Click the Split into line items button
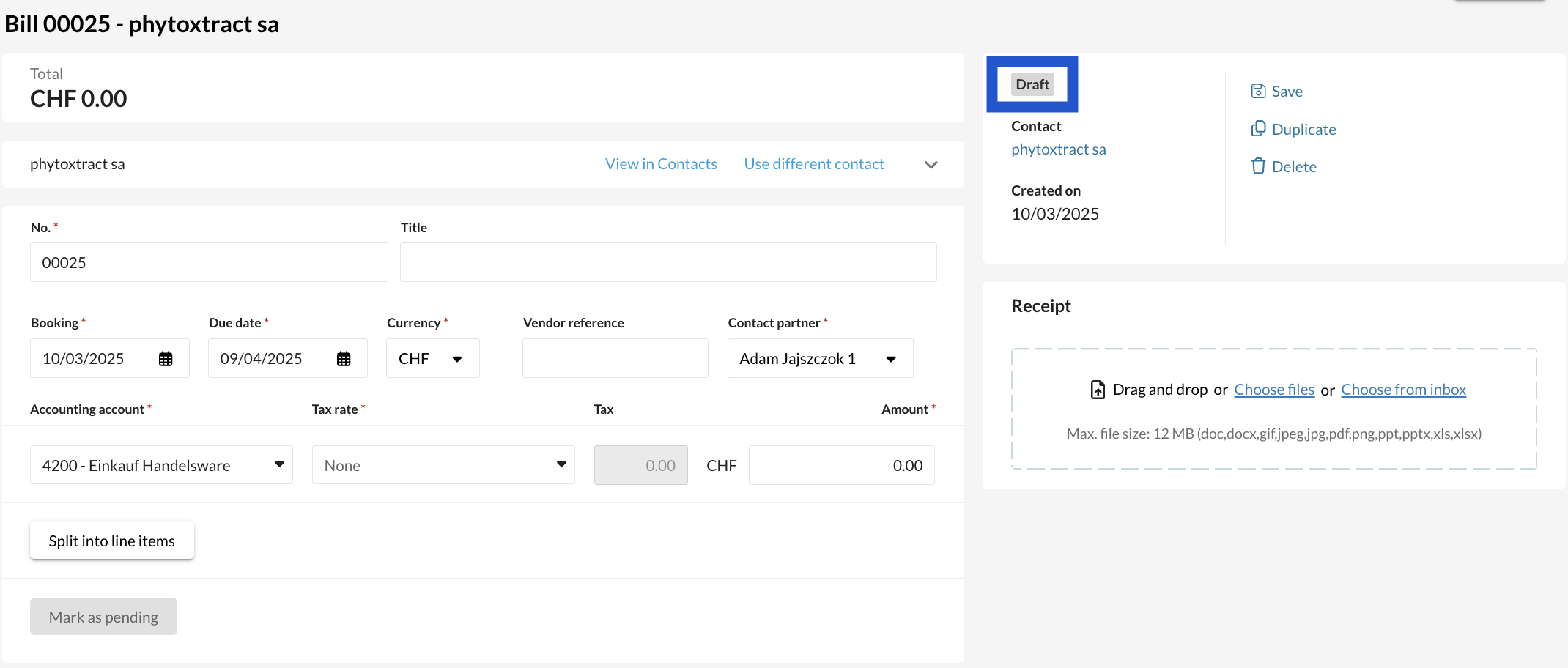The height and width of the screenshot is (668, 1568). coord(112,541)
